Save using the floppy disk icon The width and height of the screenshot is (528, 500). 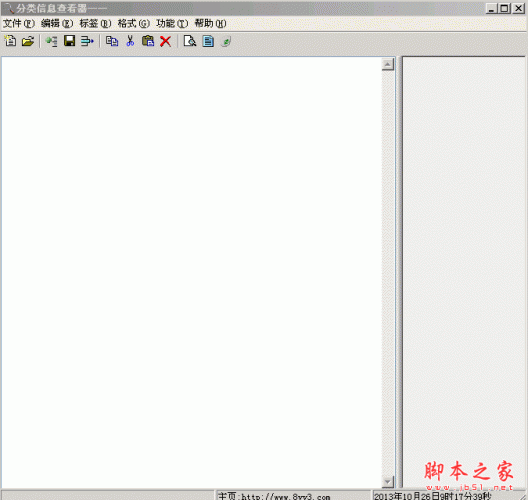click(69, 41)
